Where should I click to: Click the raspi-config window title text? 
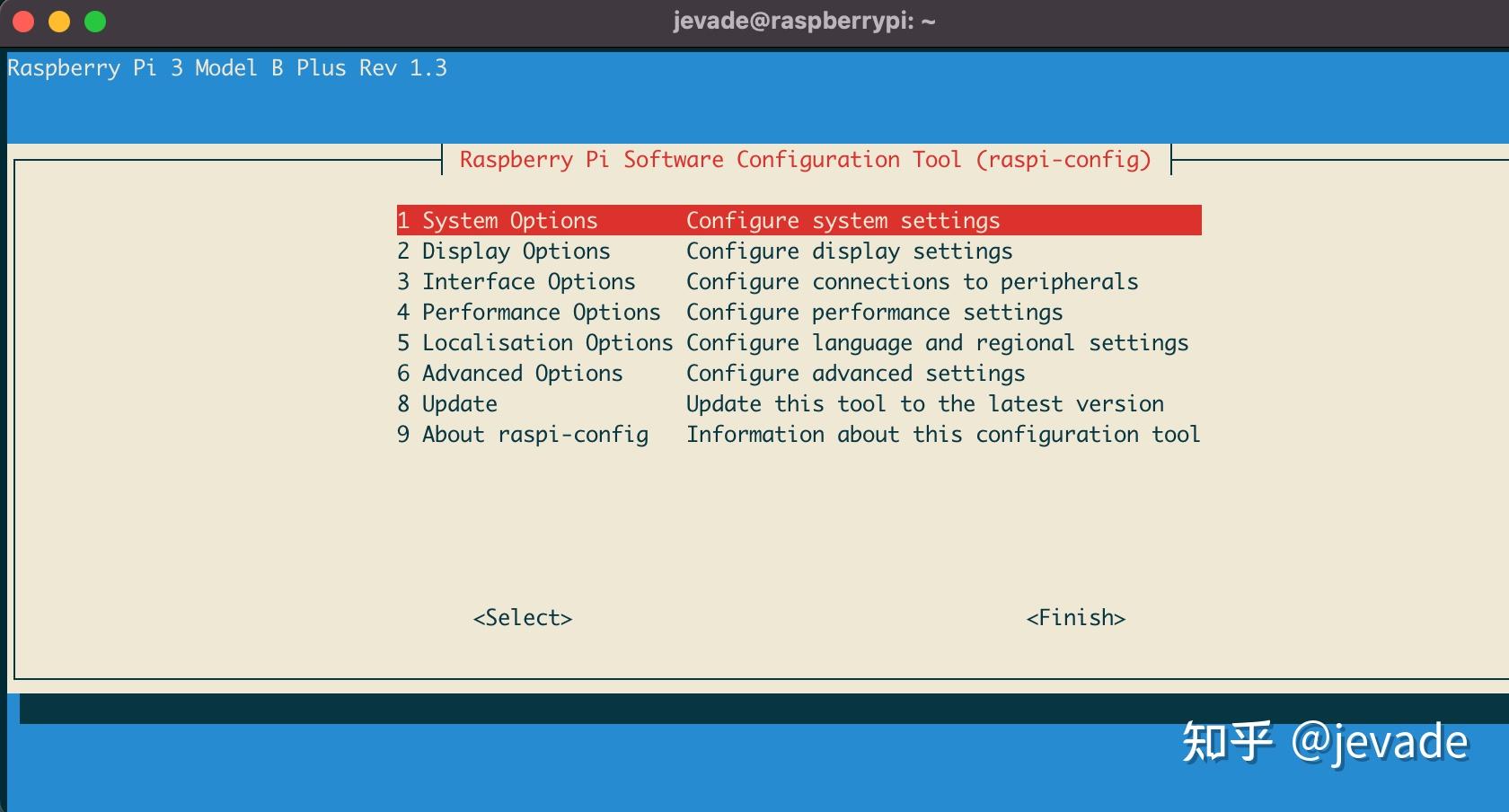[804, 159]
